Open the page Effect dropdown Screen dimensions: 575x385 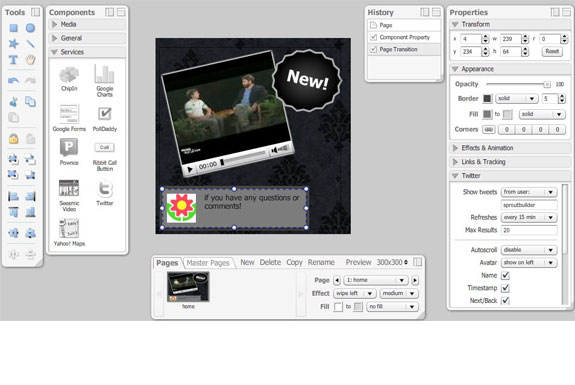(x=355, y=293)
